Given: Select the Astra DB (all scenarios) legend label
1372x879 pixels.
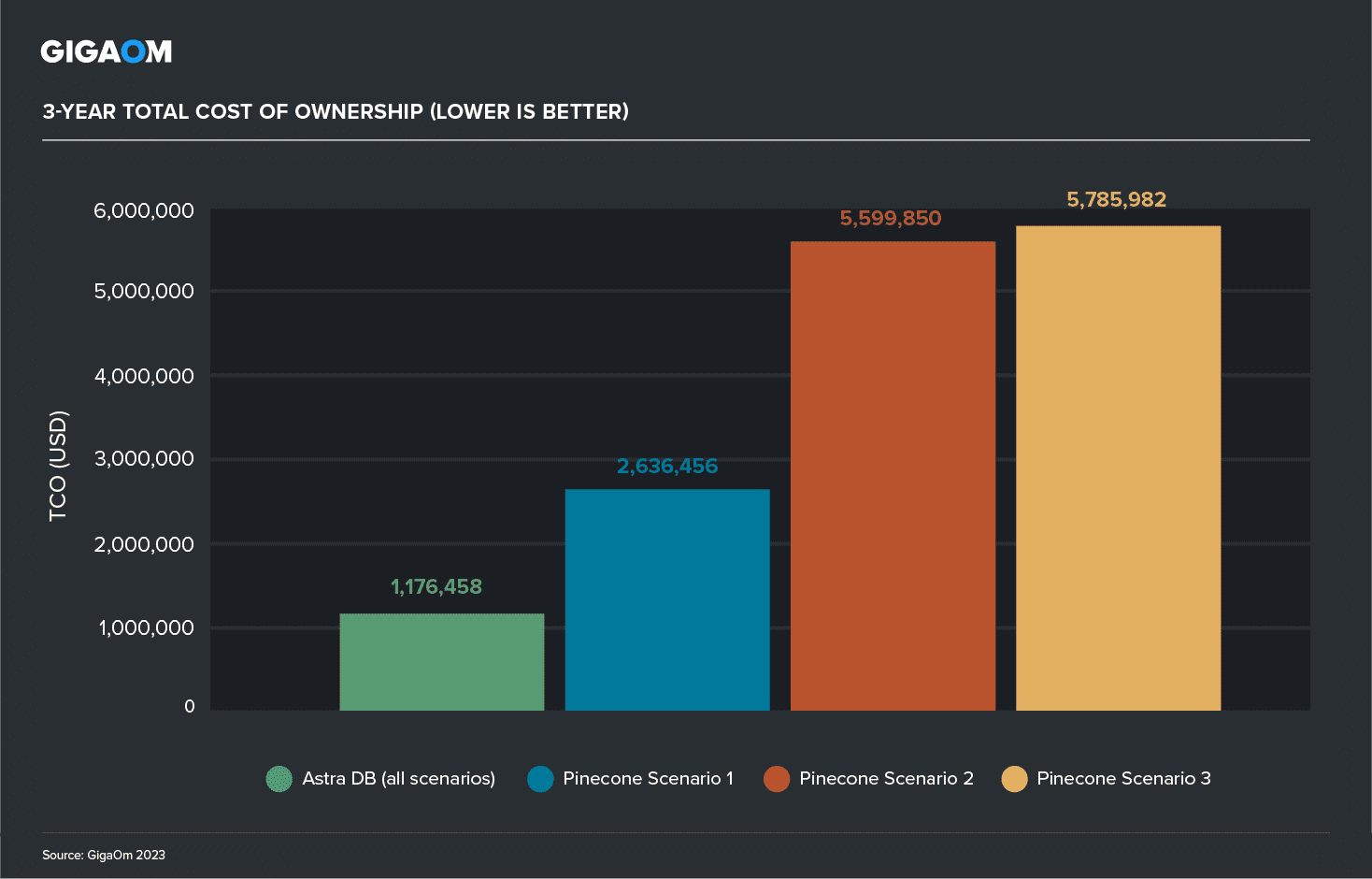Looking at the screenshot, I should point(398,779).
